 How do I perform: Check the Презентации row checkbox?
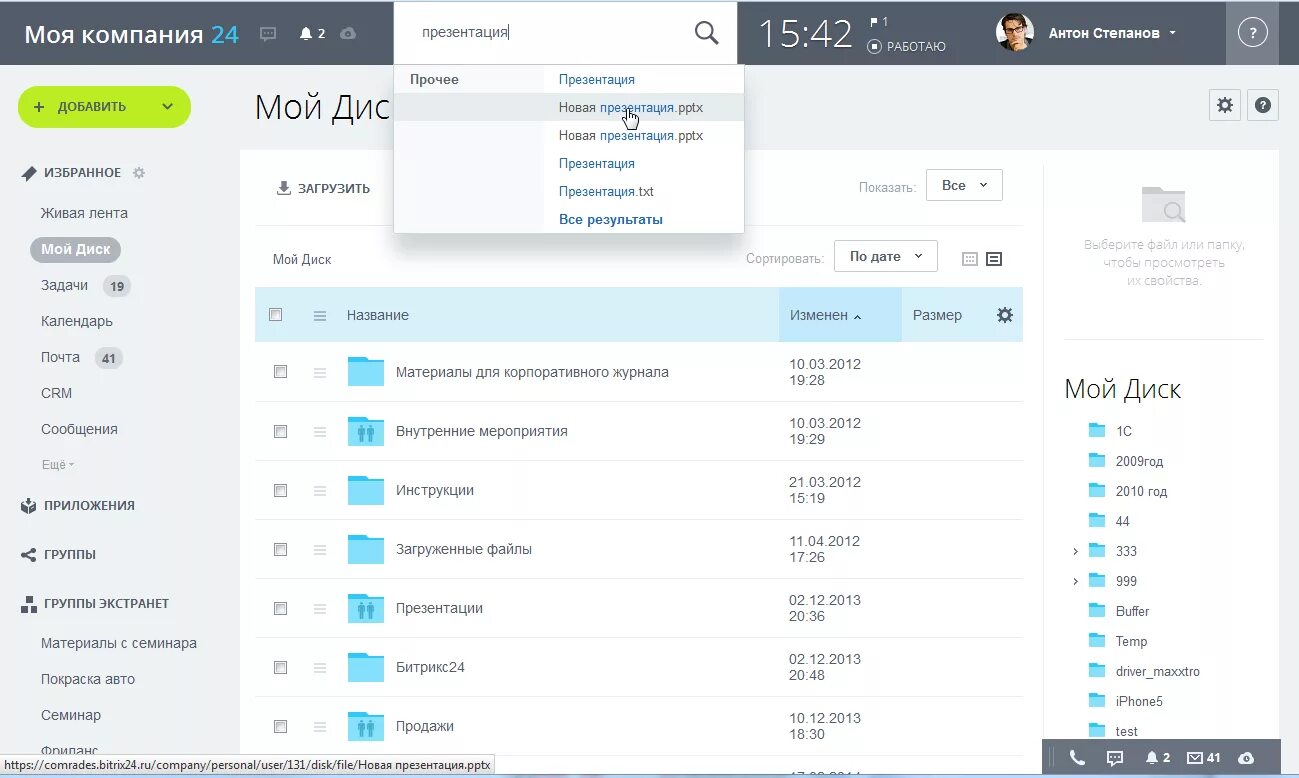(x=280, y=608)
